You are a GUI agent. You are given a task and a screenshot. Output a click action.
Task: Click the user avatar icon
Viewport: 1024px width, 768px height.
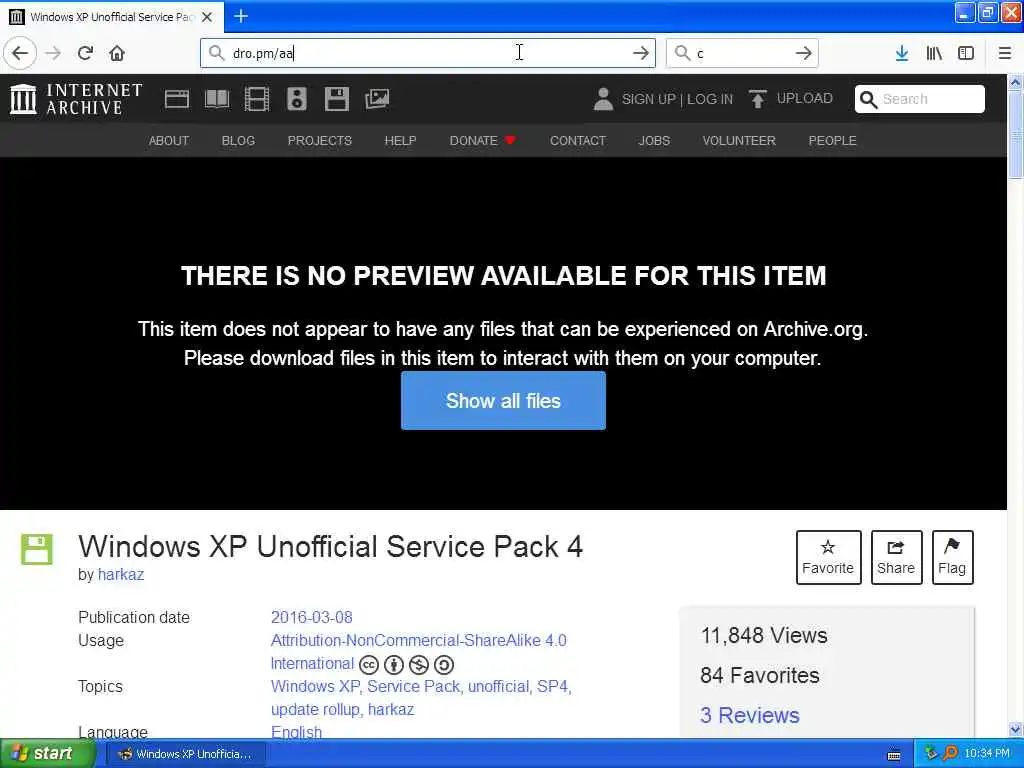[x=603, y=99]
